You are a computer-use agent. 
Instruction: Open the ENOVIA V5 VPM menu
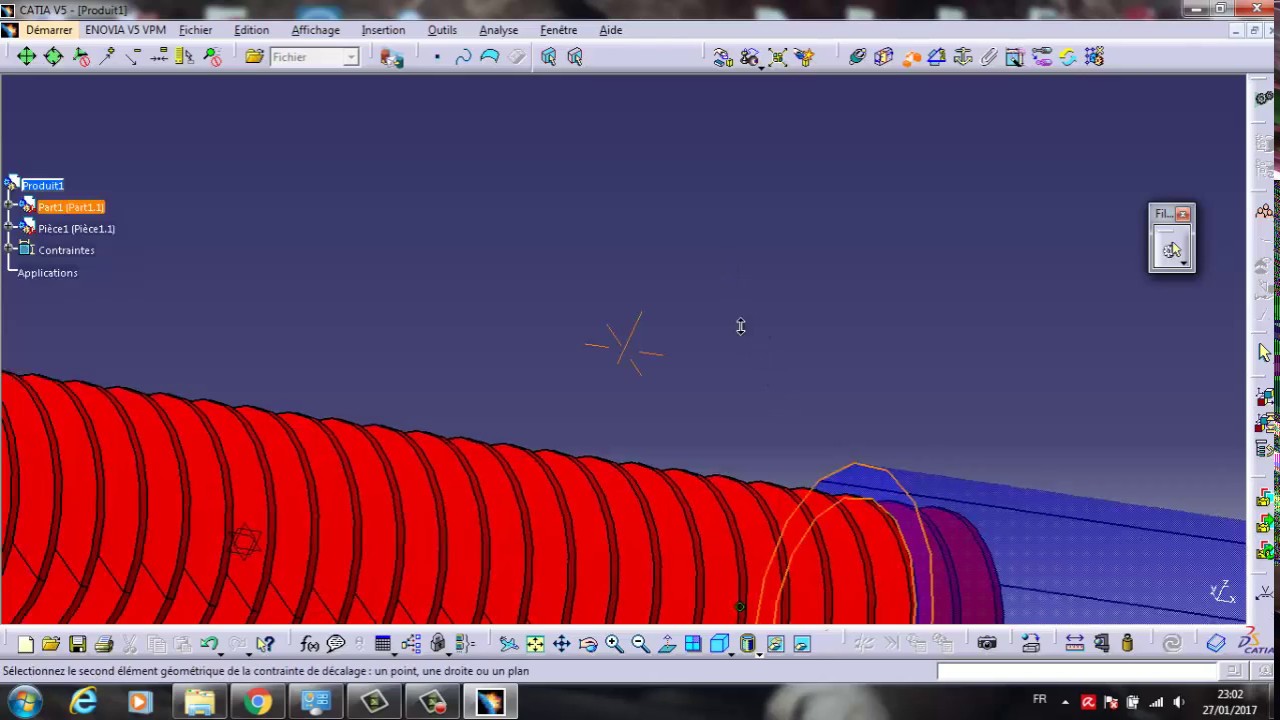[x=125, y=30]
